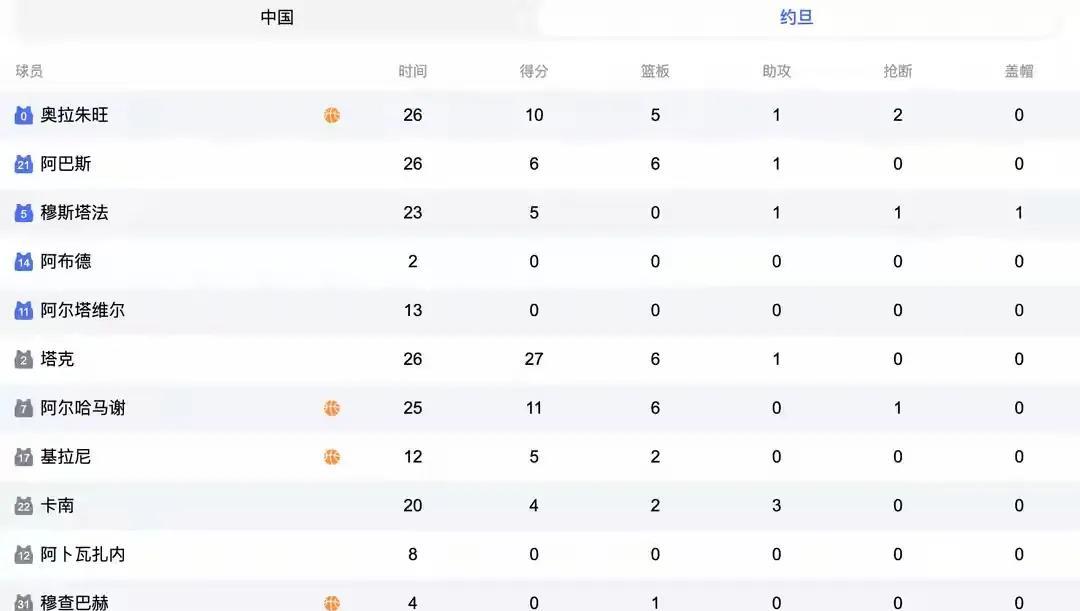Screen dimensions: 1080x611
Task: Open player 塔克's name link
Action: 57,359
